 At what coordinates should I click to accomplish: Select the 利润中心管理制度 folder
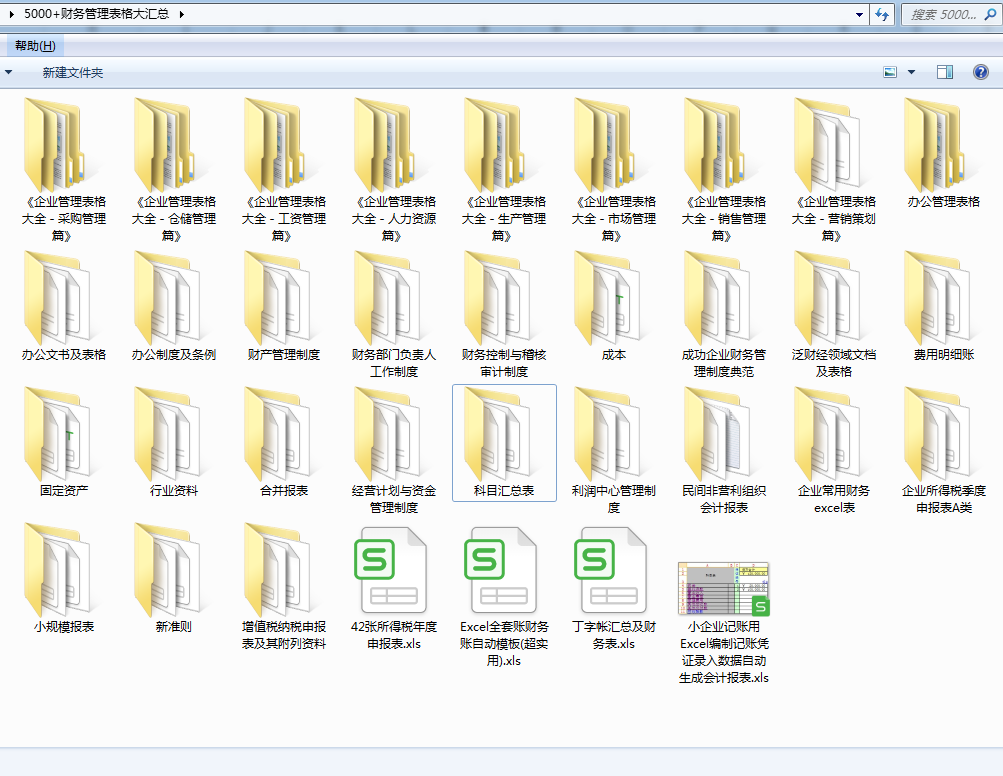click(613, 451)
